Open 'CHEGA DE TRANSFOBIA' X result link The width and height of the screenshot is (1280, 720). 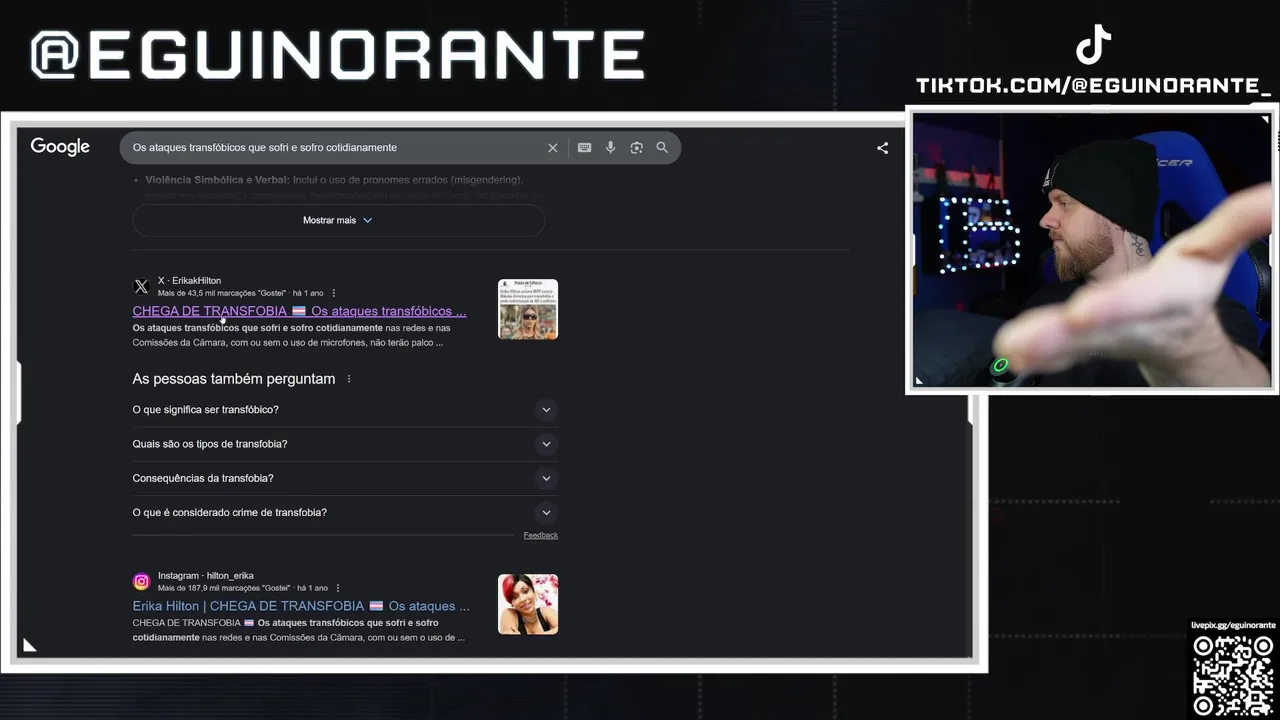click(299, 311)
